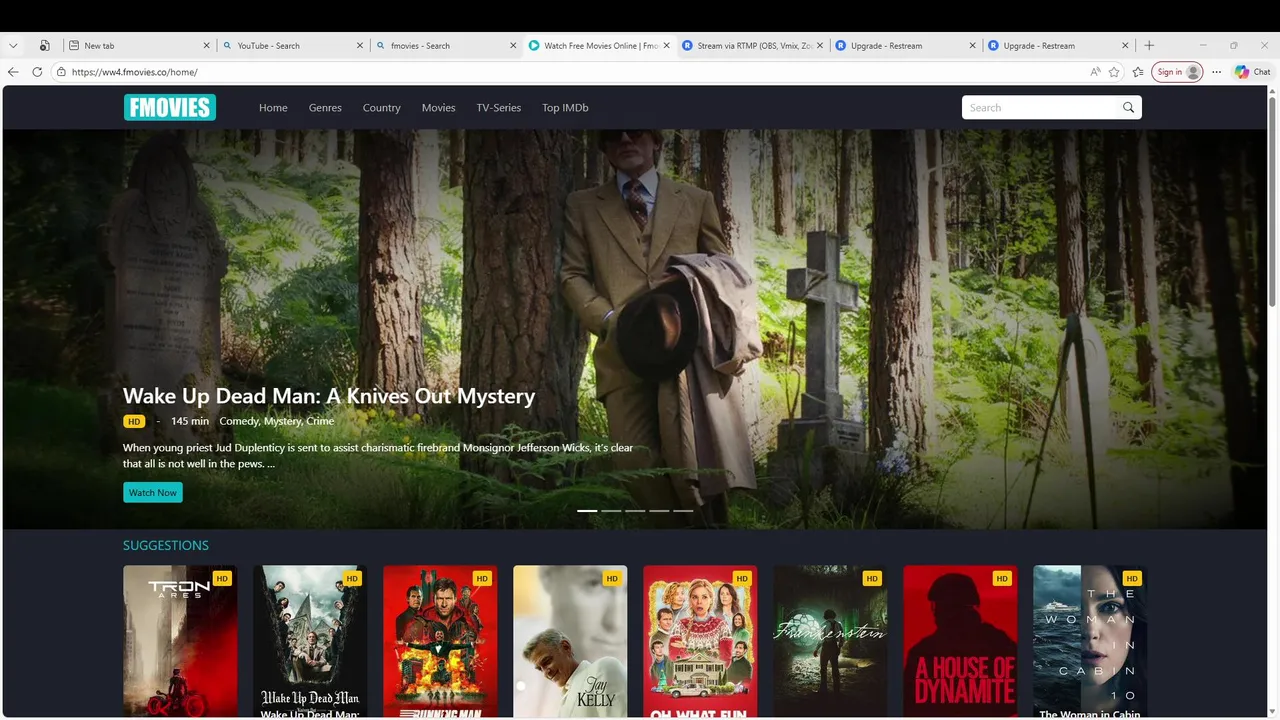Open the Frankenstein poster
The height and width of the screenshot is (720, 1280).
point(830,642)
